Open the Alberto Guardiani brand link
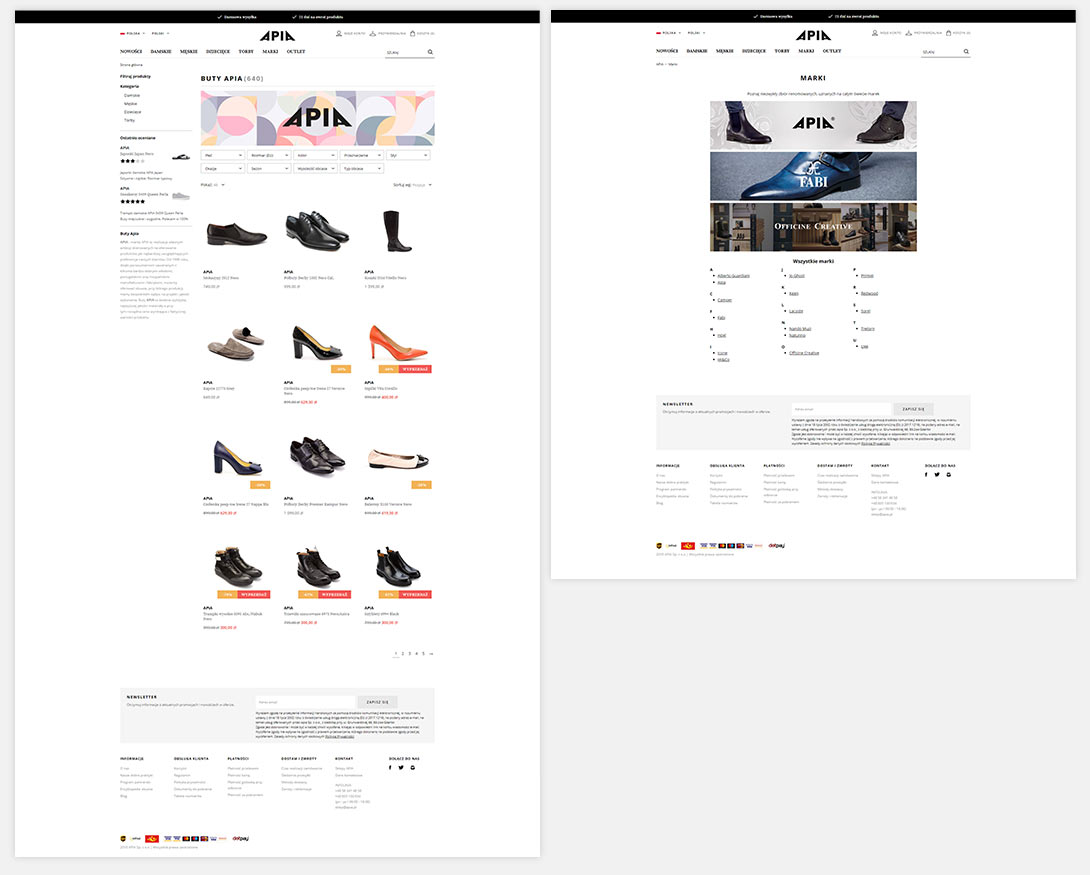This screenshot has width=1090, height=875. [x=733, y=276]
